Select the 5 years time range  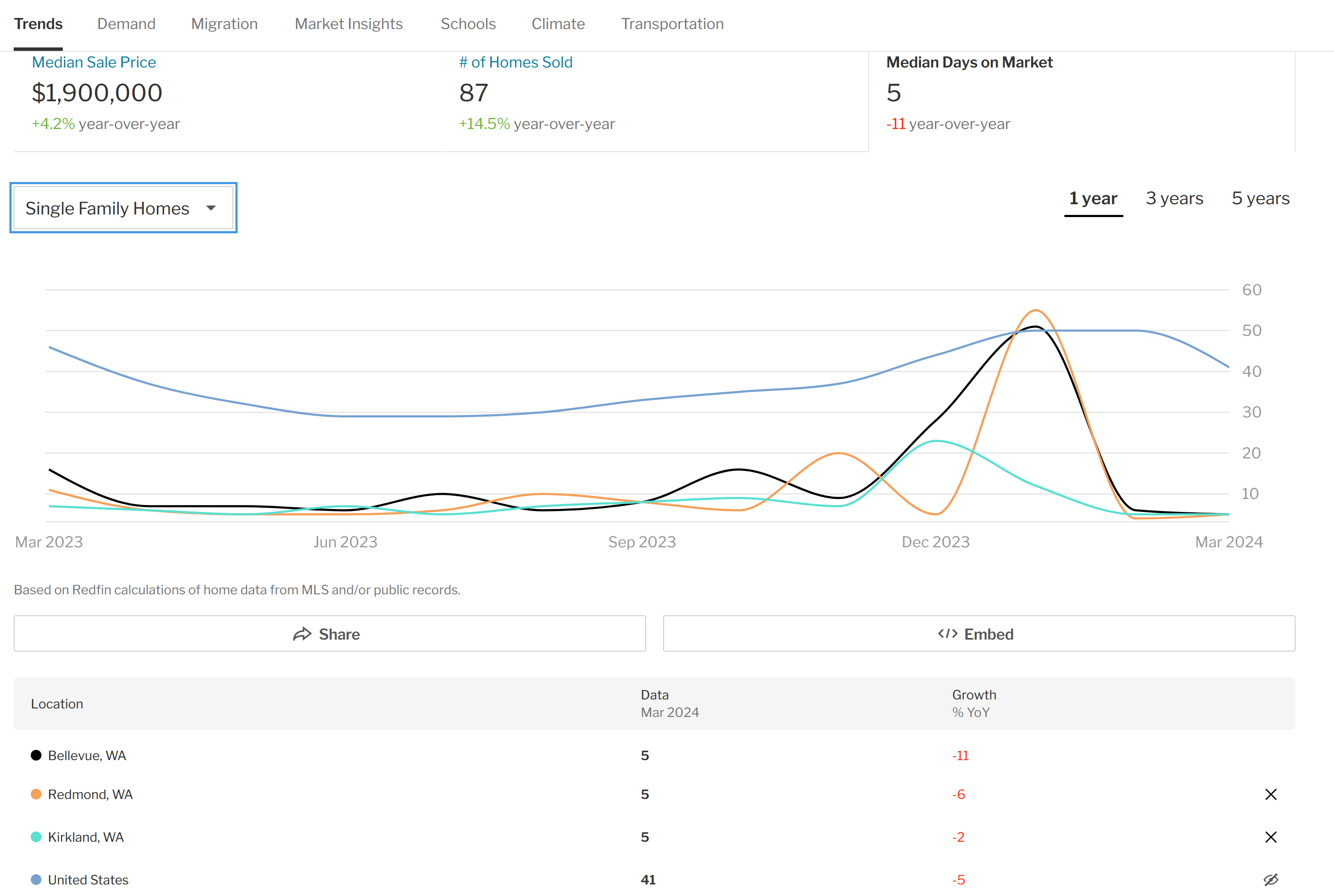pyautogui.click(x=1261, y=198)
